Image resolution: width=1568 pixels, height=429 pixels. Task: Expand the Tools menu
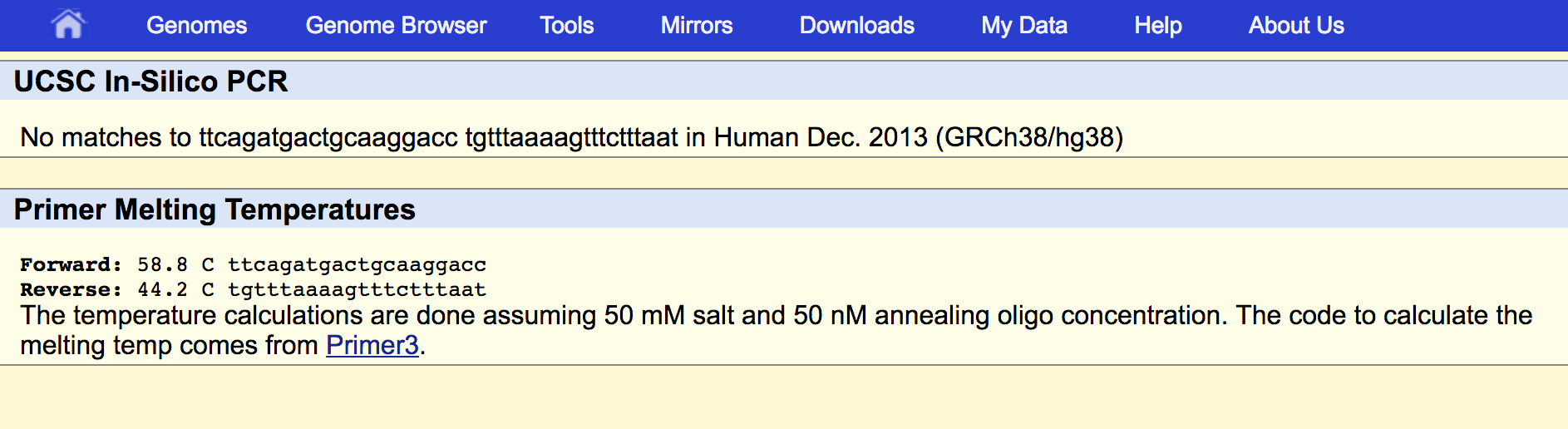coord(566,26)
